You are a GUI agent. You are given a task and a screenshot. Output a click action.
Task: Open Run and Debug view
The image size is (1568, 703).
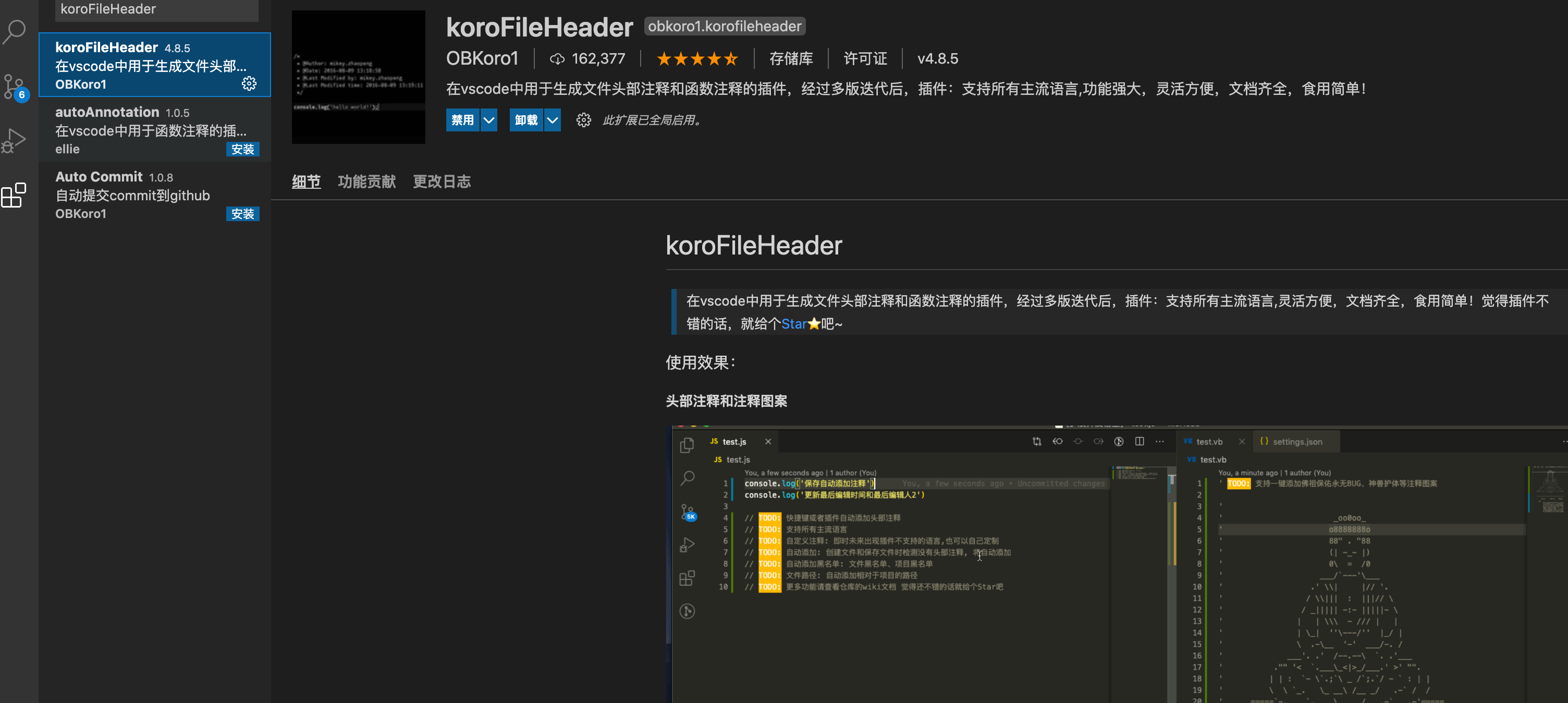coord(14,141)
